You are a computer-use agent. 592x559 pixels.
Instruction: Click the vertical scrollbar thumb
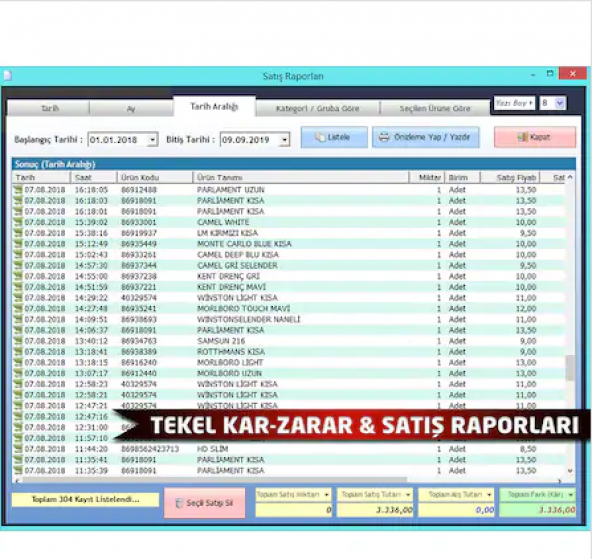570,368
